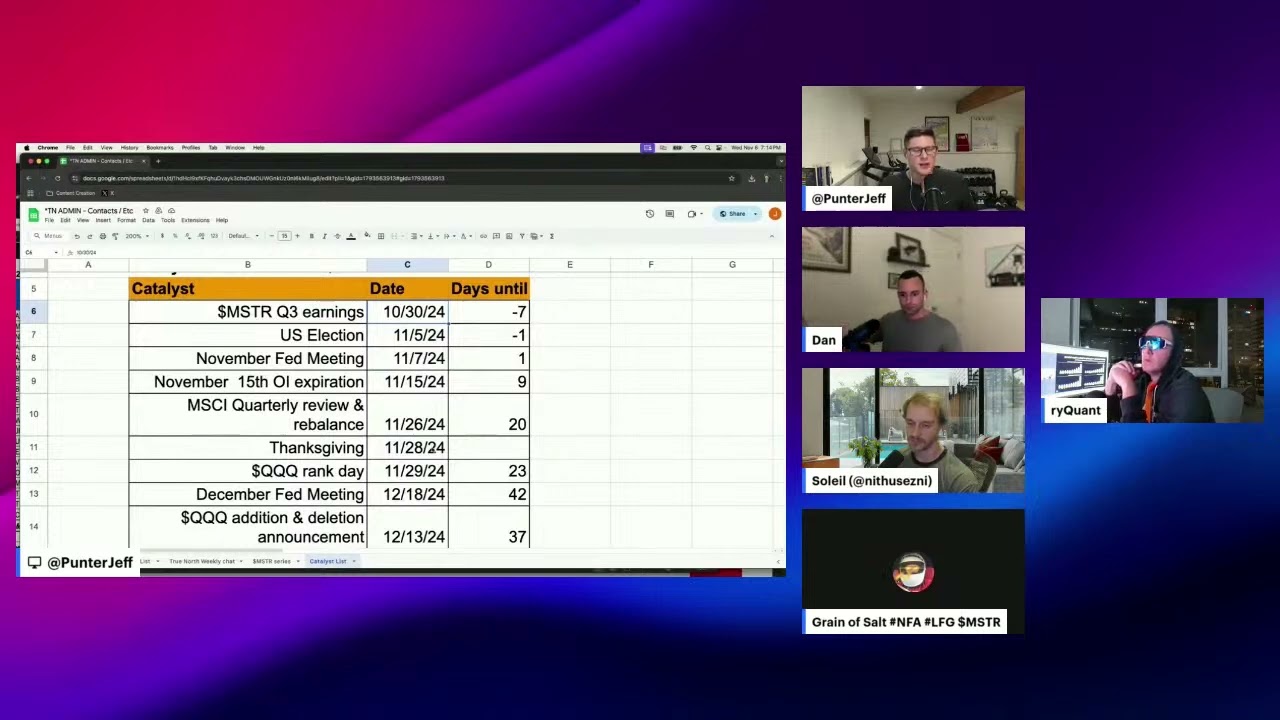Click the print icon in toolbar
Viewport: 1280px width, 720px height.
pos(102,236)
